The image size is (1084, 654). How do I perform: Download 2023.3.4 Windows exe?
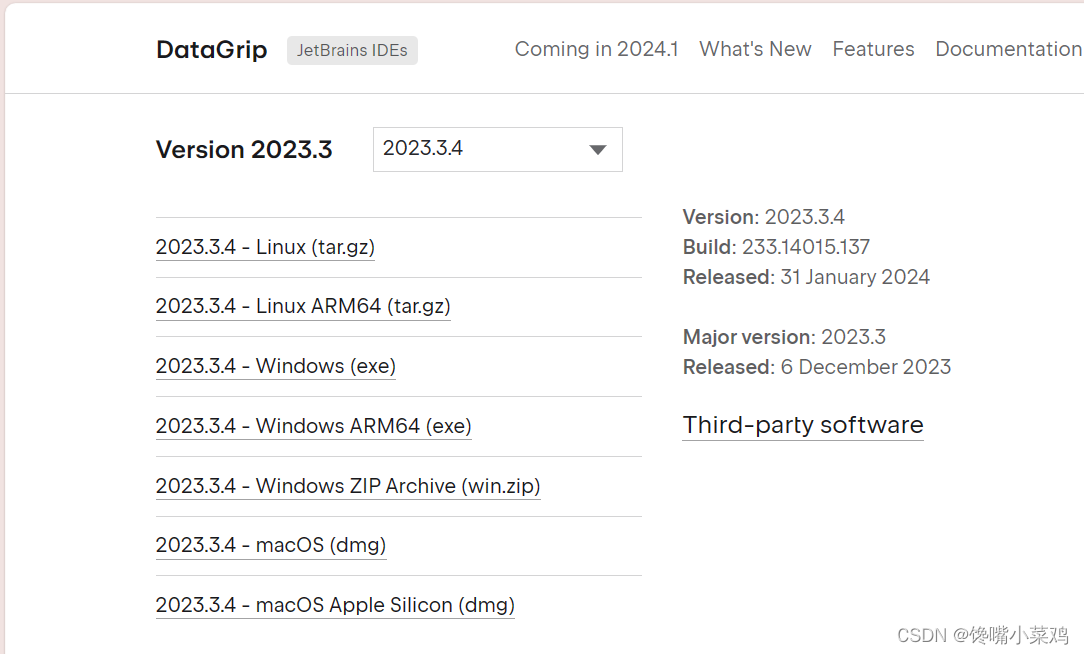point(276,366)
